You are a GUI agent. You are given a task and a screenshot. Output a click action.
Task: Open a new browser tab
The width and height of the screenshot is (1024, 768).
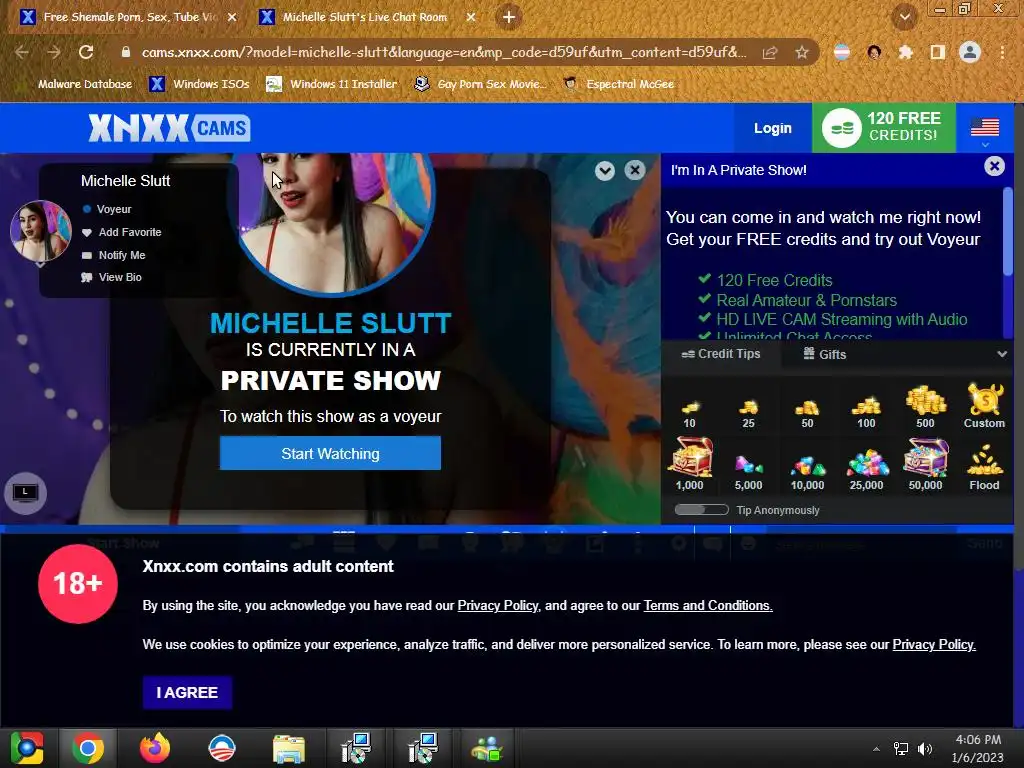[509, 17]
